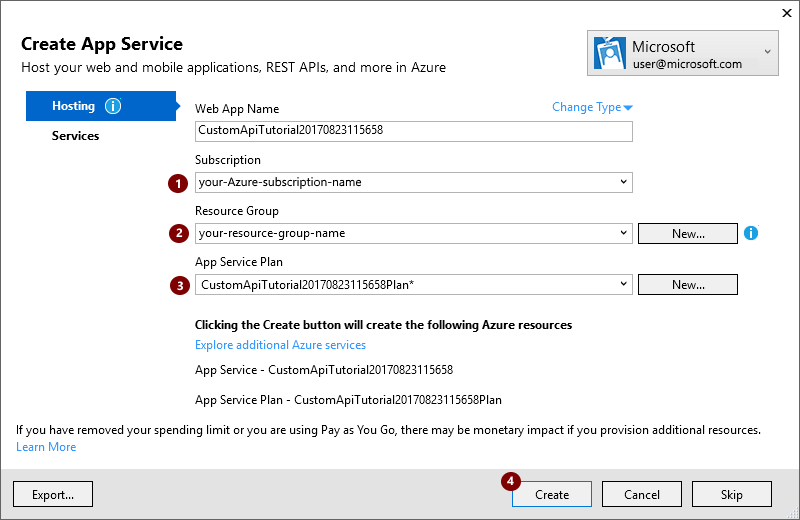
Task: Click the info icon on Hosting tab
Action: click(113, 106)
